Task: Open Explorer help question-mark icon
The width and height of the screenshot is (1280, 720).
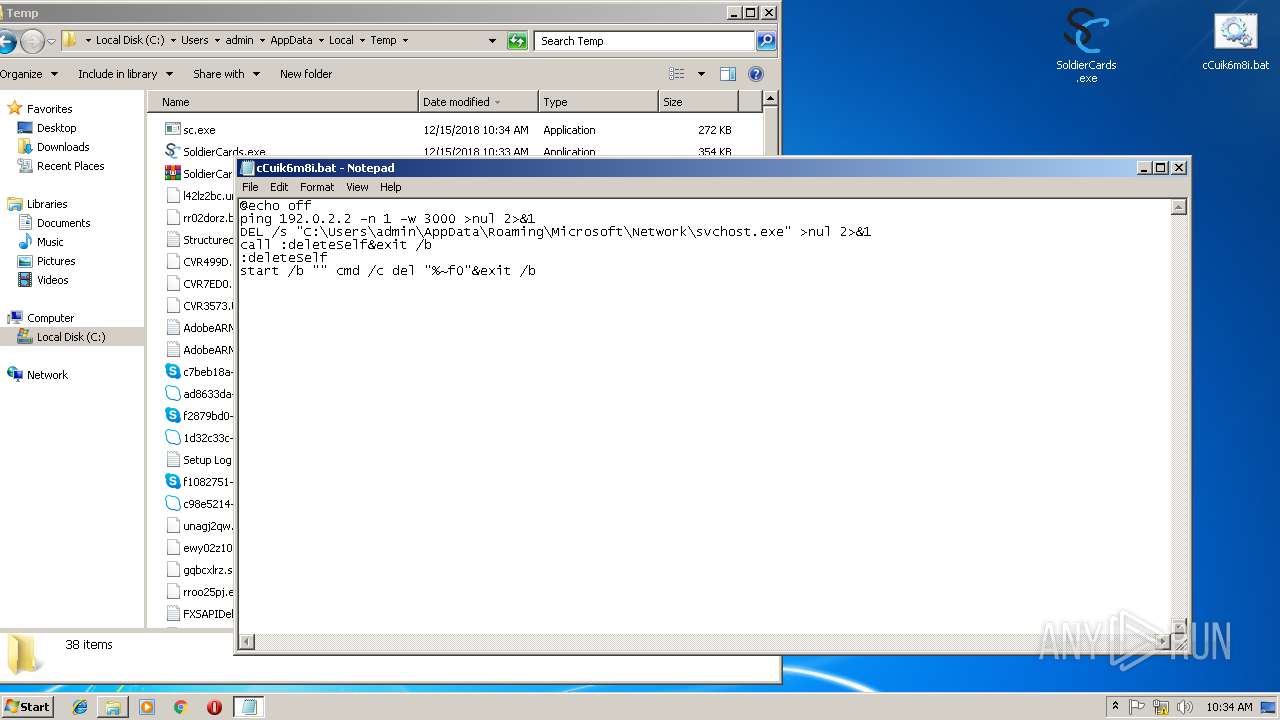Action: coord(756,74)
